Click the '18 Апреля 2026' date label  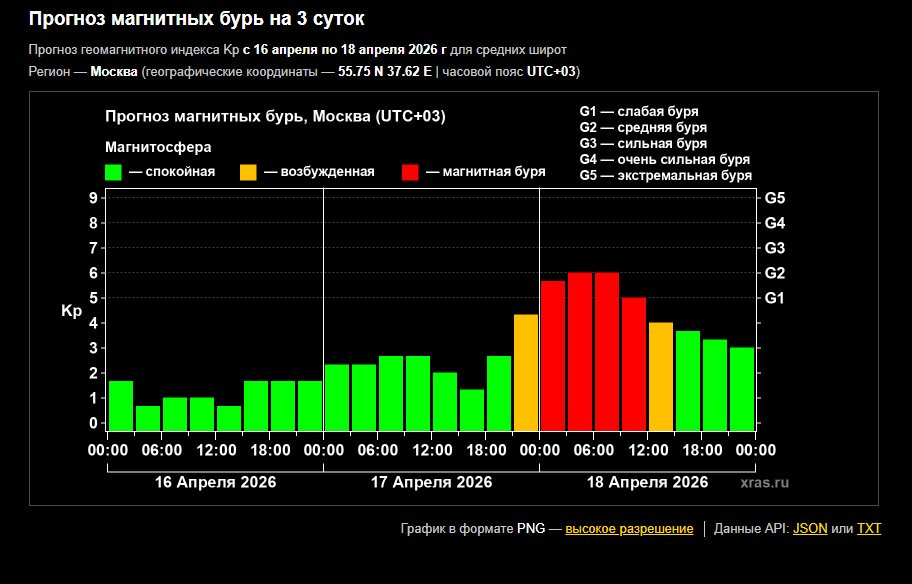(647, 482)
